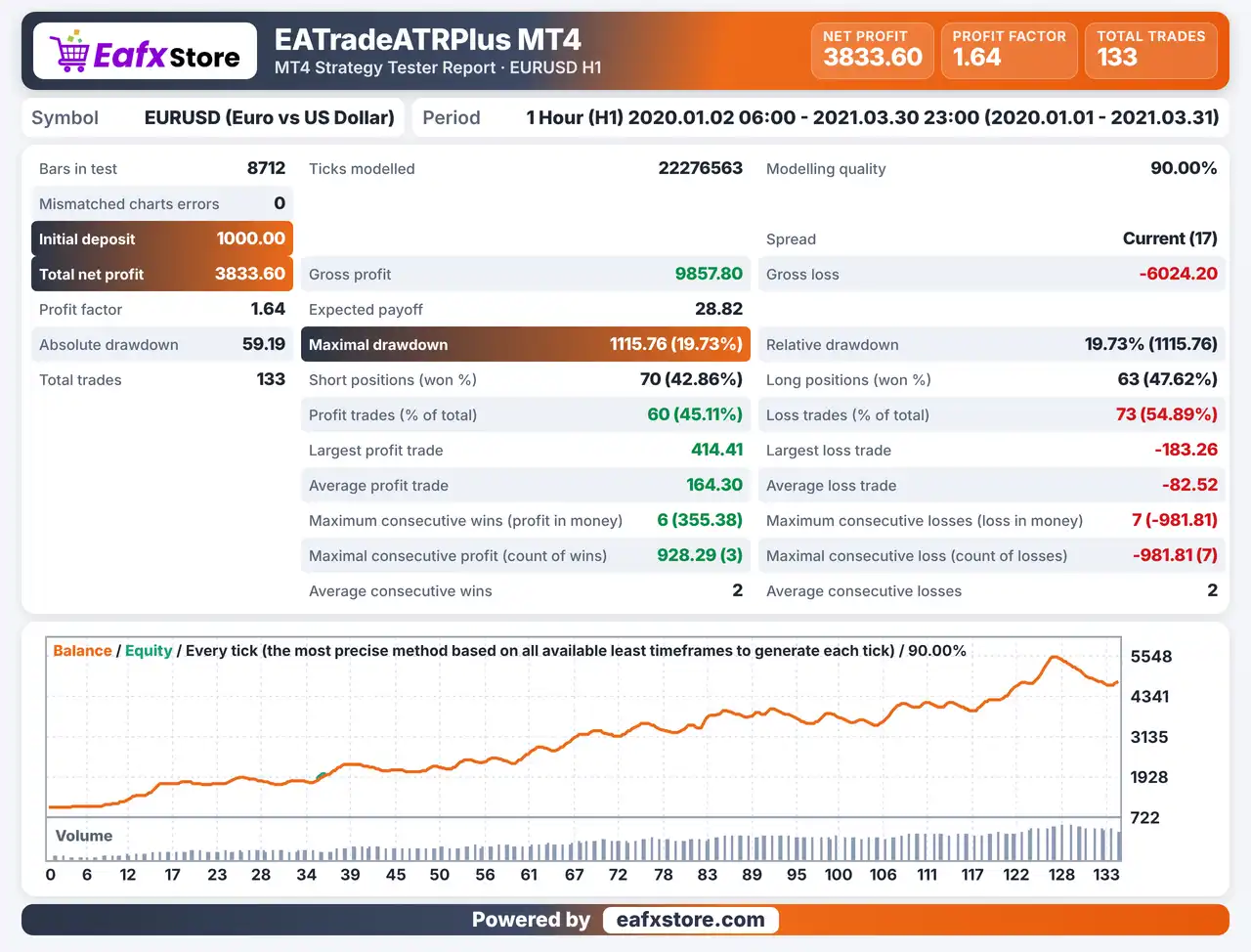Click the Spread Current (17) value
The height and width of the screenshot is (952, 1251).
click(x=1170, y=238)
